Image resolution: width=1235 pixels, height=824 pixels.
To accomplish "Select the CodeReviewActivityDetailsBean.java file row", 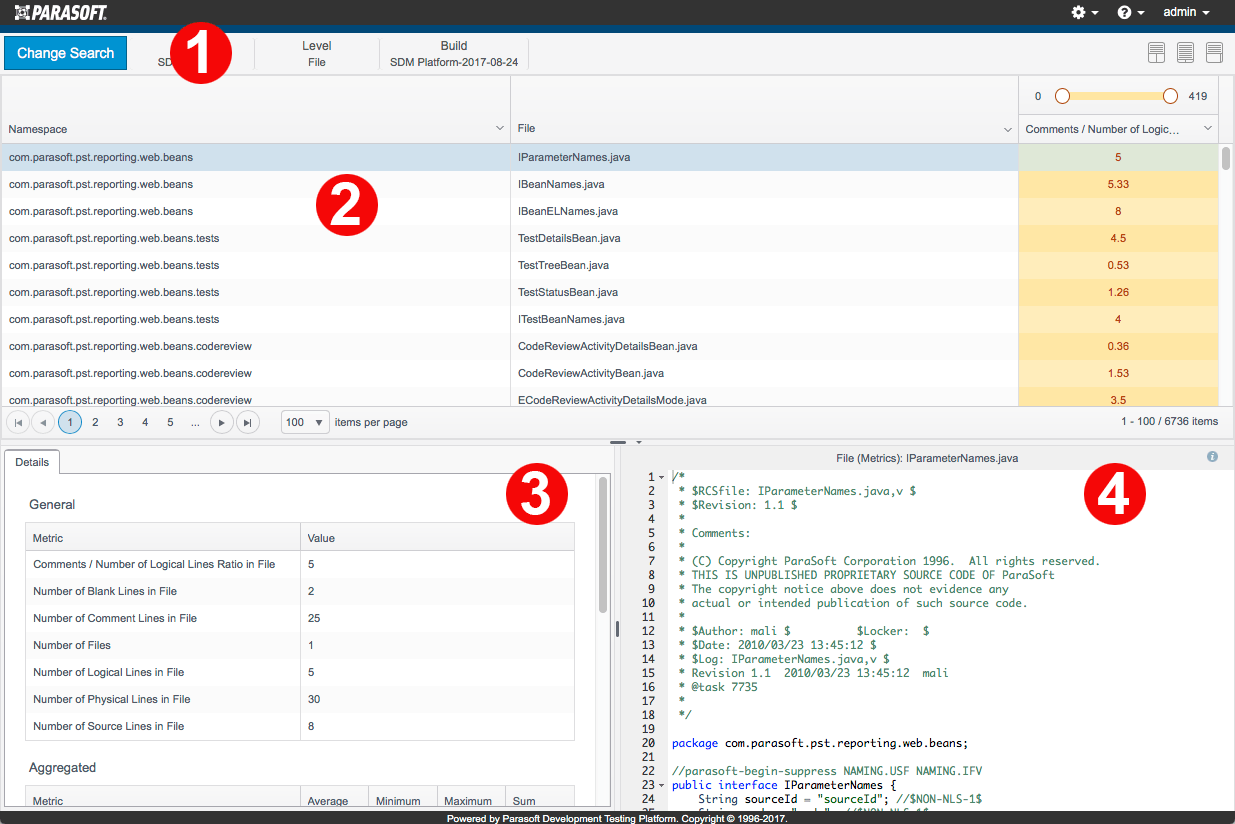I will coord(607,346).
